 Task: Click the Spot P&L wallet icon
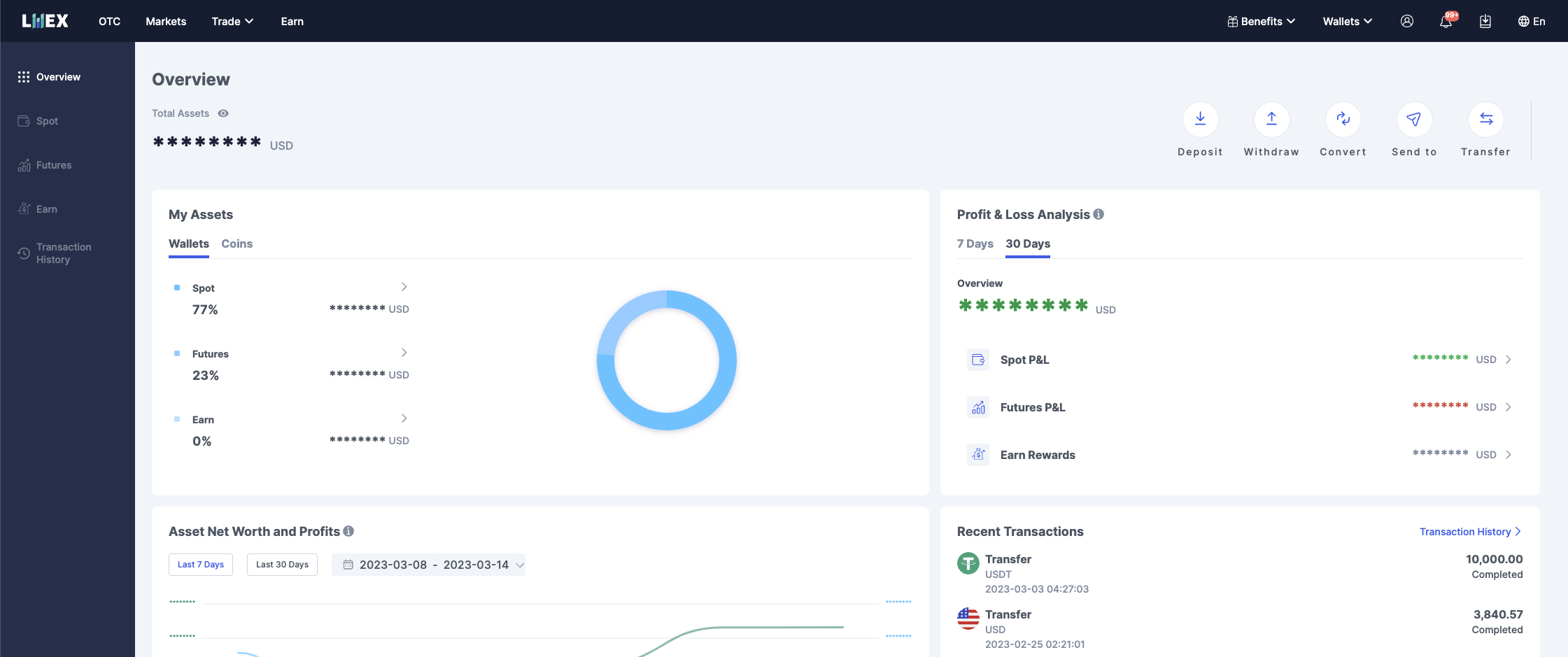tap(978, 360)
